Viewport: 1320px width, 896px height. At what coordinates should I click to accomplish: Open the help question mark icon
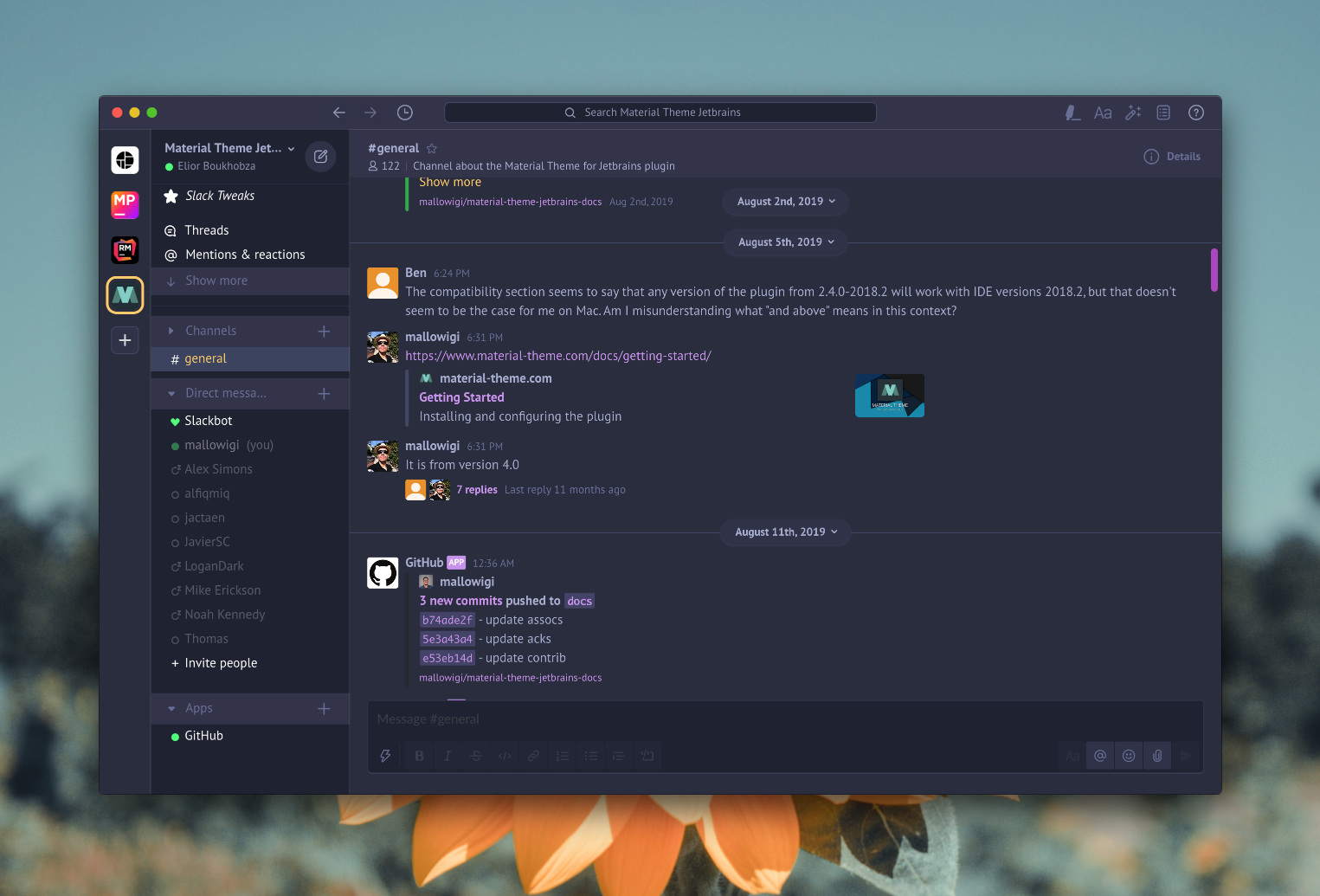(x=1196, y=113)
